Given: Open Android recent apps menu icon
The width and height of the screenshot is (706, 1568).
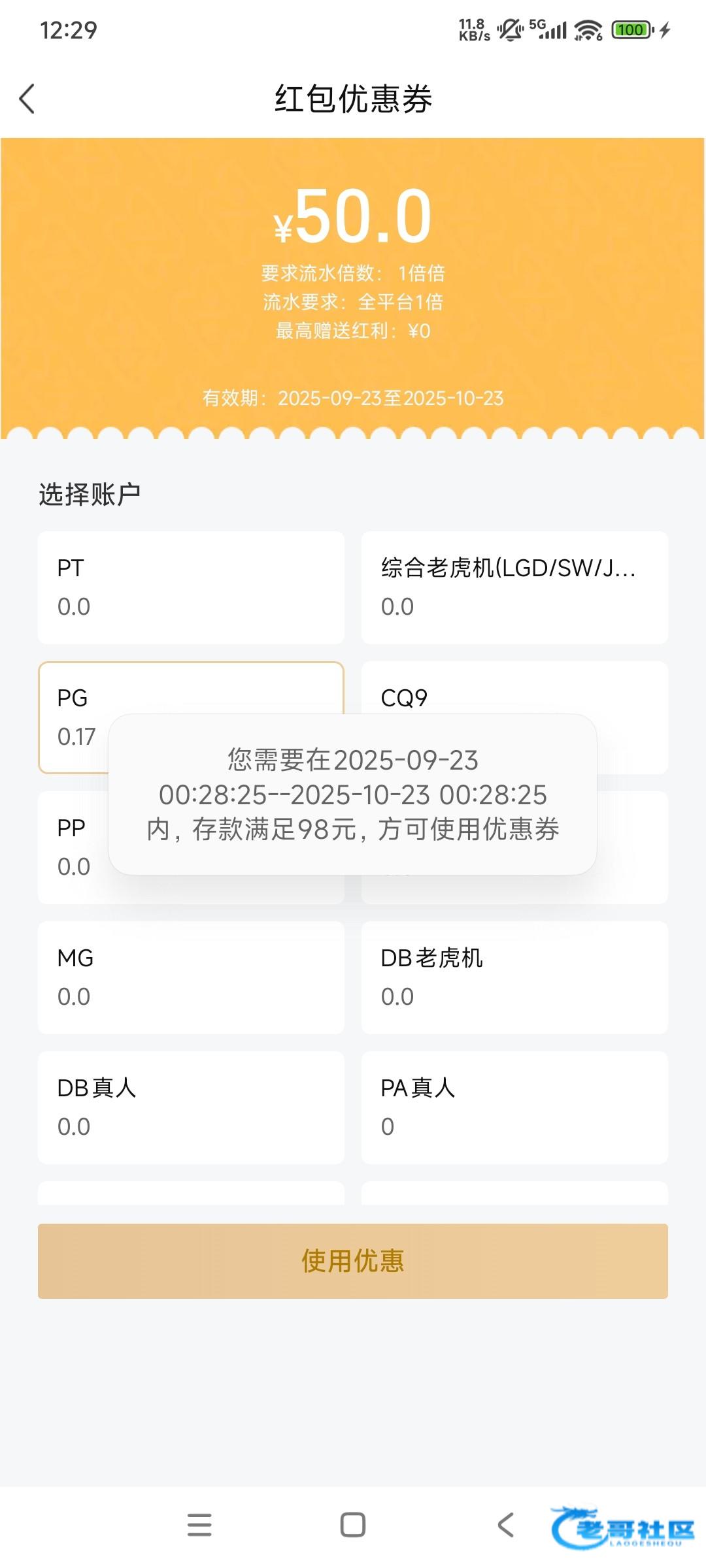Looking at the screenshot, I should [199, 1525].
